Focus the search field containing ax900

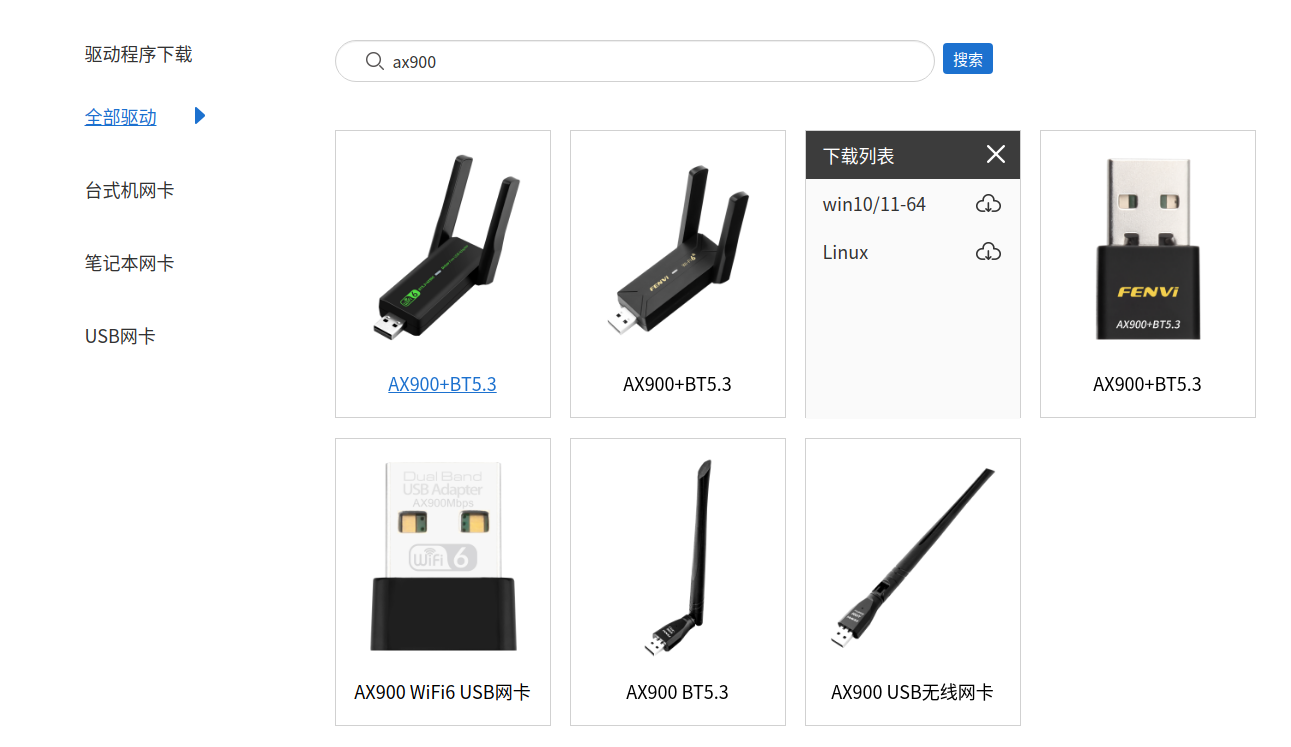click(x=634, y=61)
